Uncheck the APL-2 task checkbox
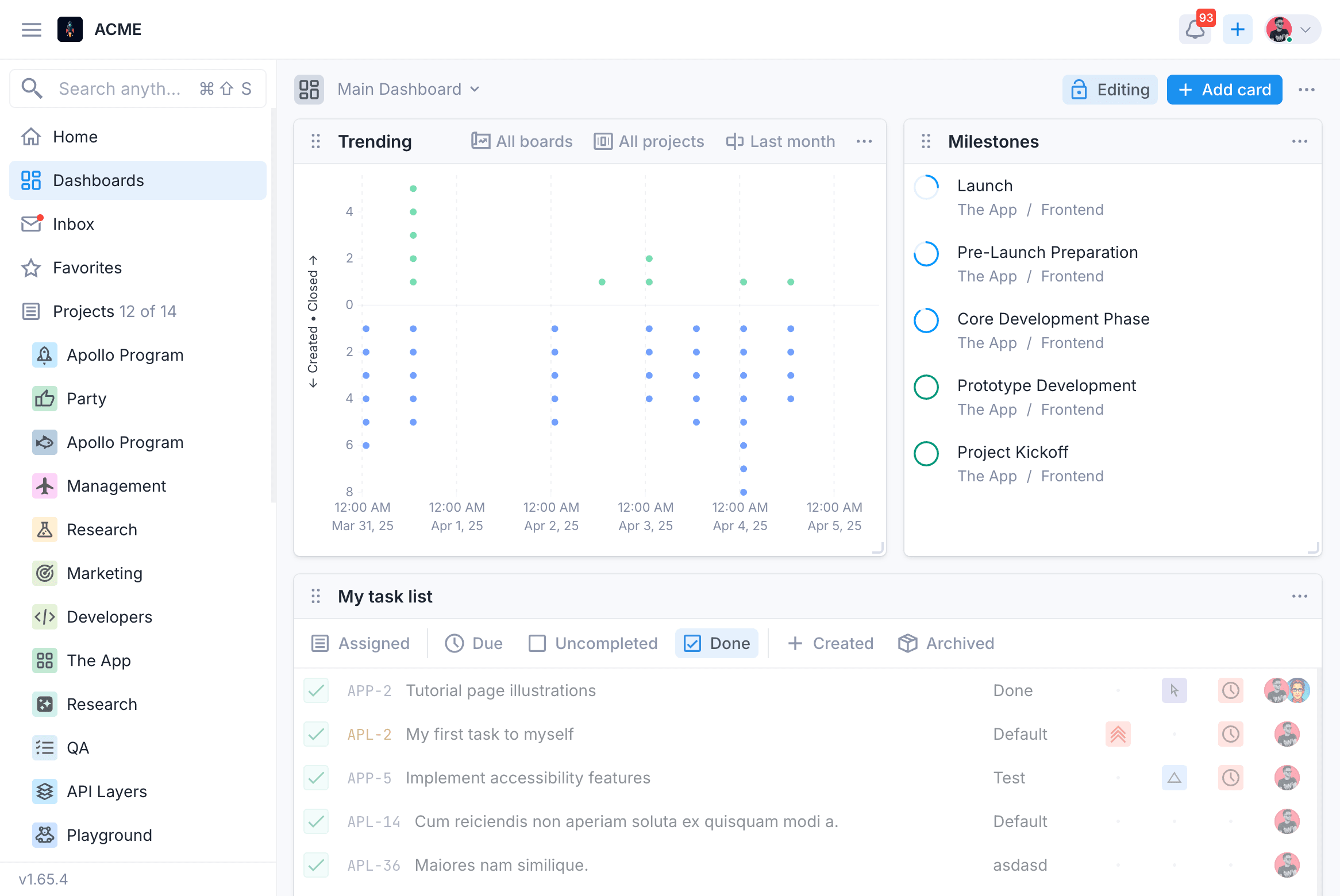The height and width of the screenshot is (896, 1340). pos(316,734)
